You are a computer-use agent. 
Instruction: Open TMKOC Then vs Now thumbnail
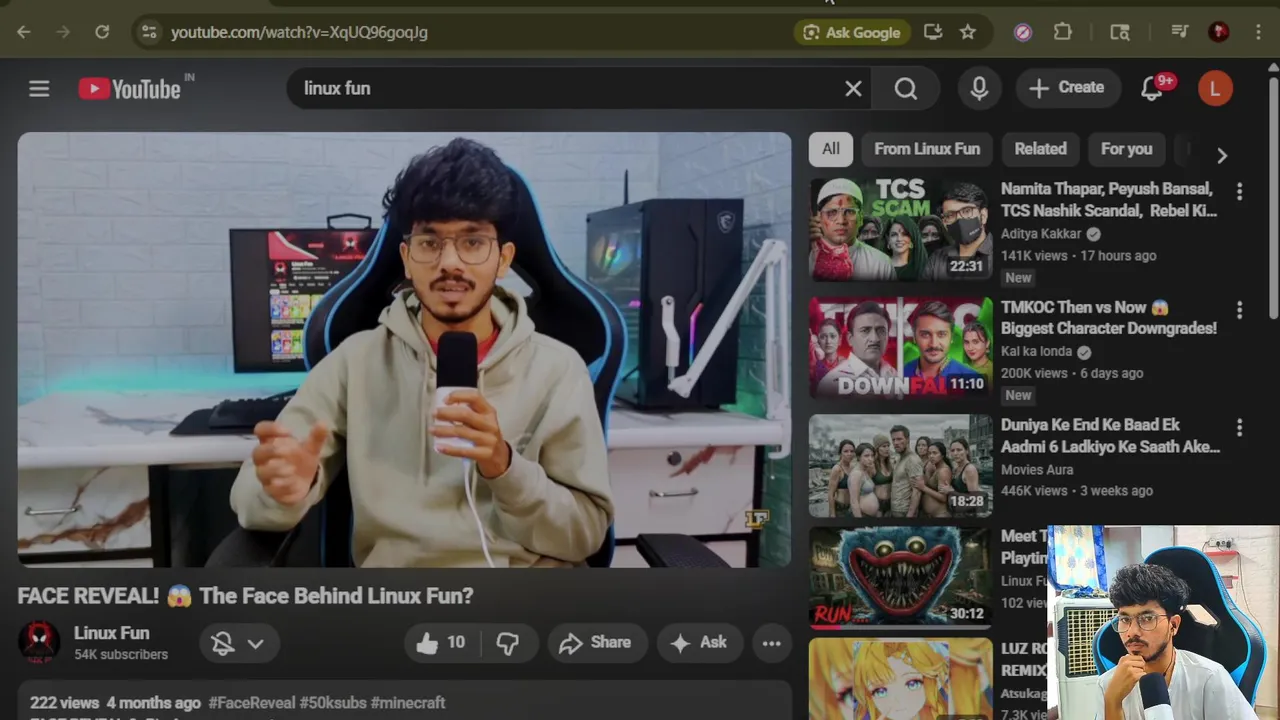(x=901, y=348)
